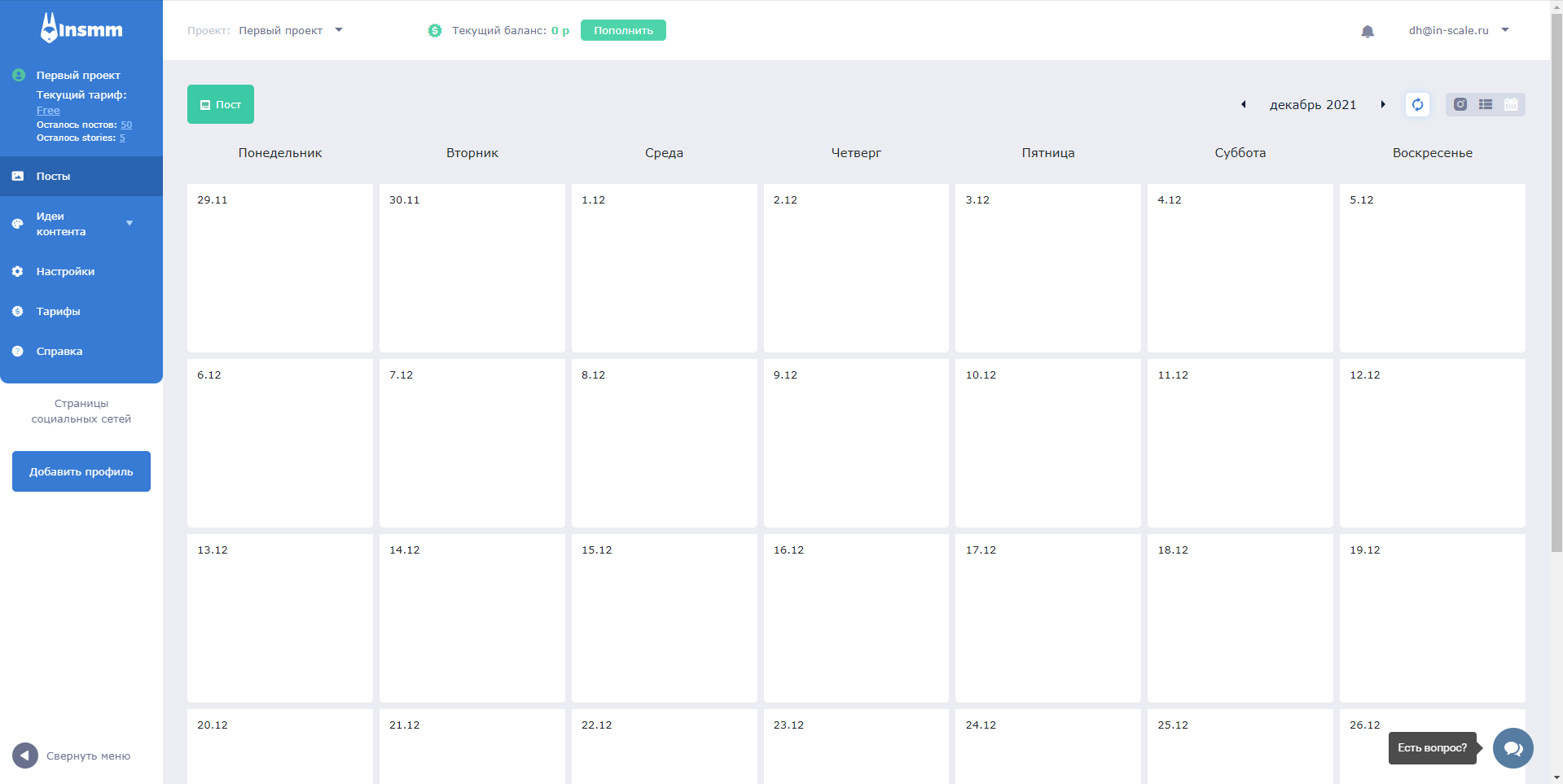Go to the next month

[x=1383, y=104]
